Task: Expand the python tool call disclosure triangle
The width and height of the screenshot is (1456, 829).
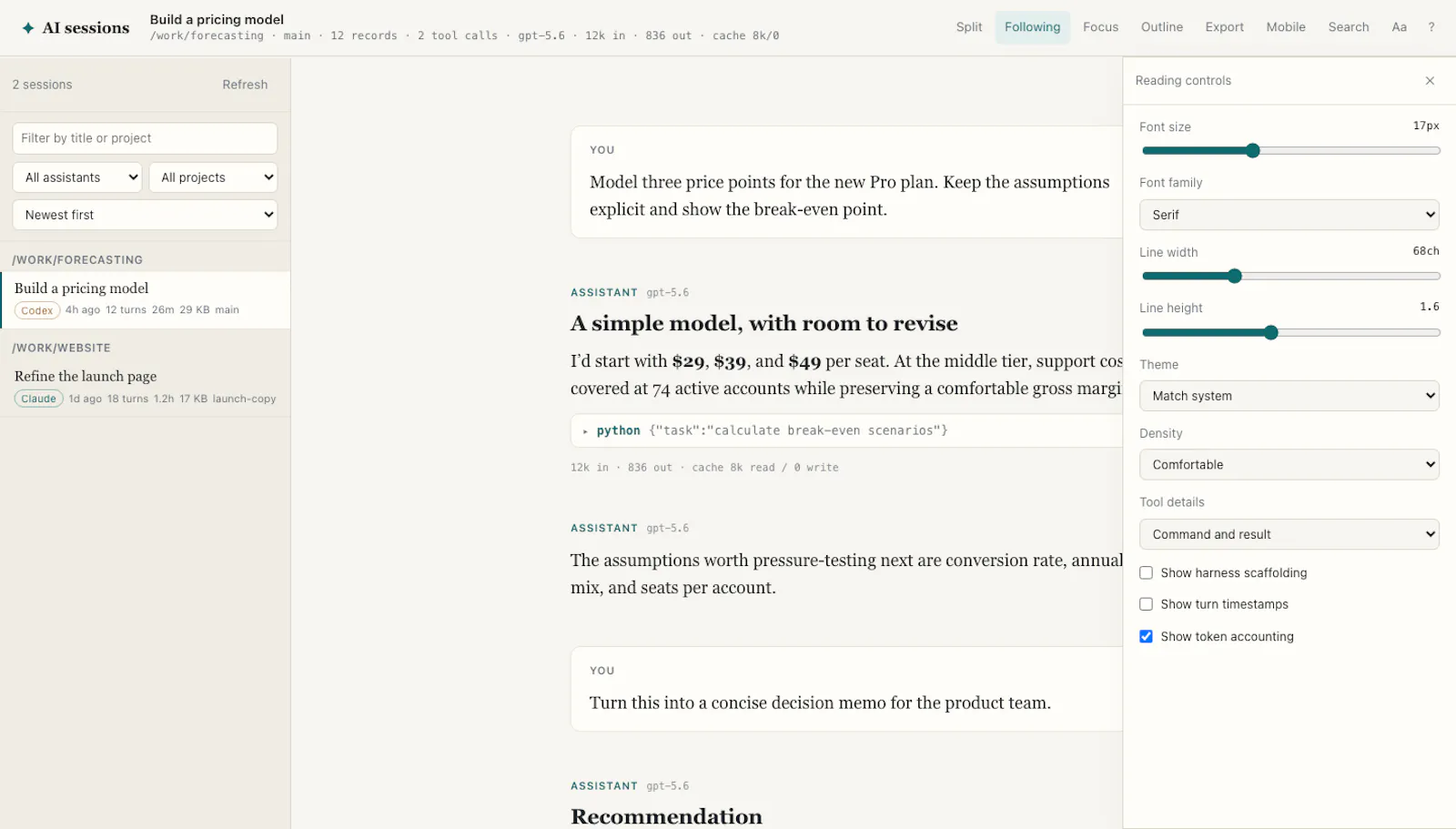Action: coord(585,431)
